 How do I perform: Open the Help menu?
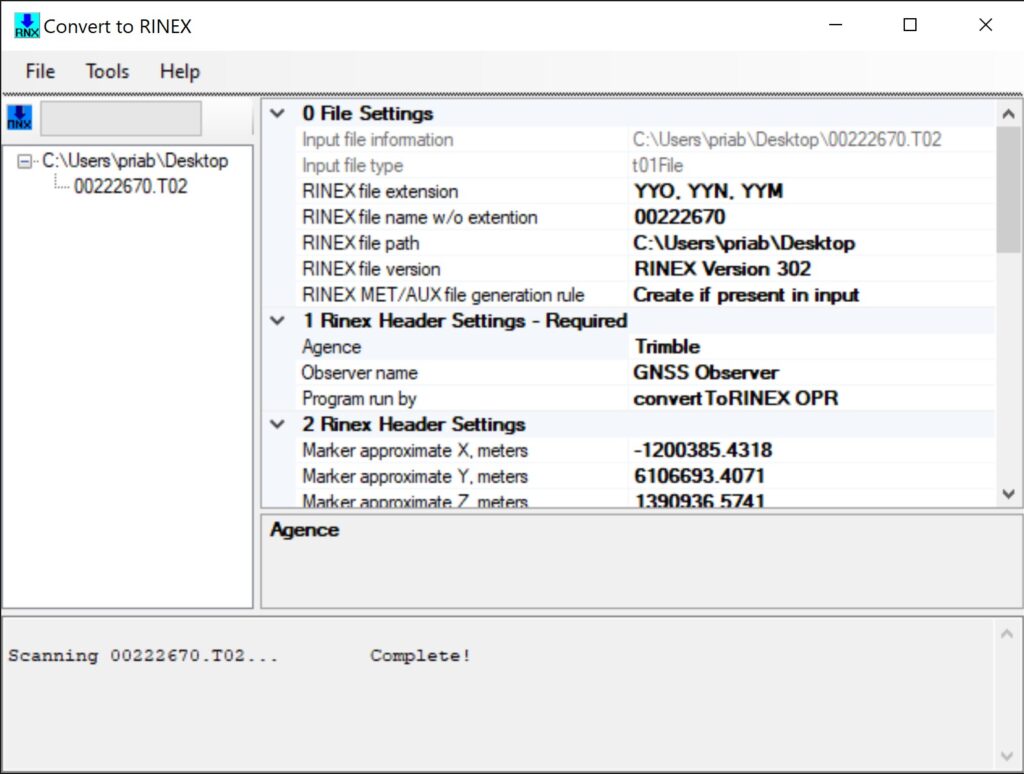click(180, 71)
